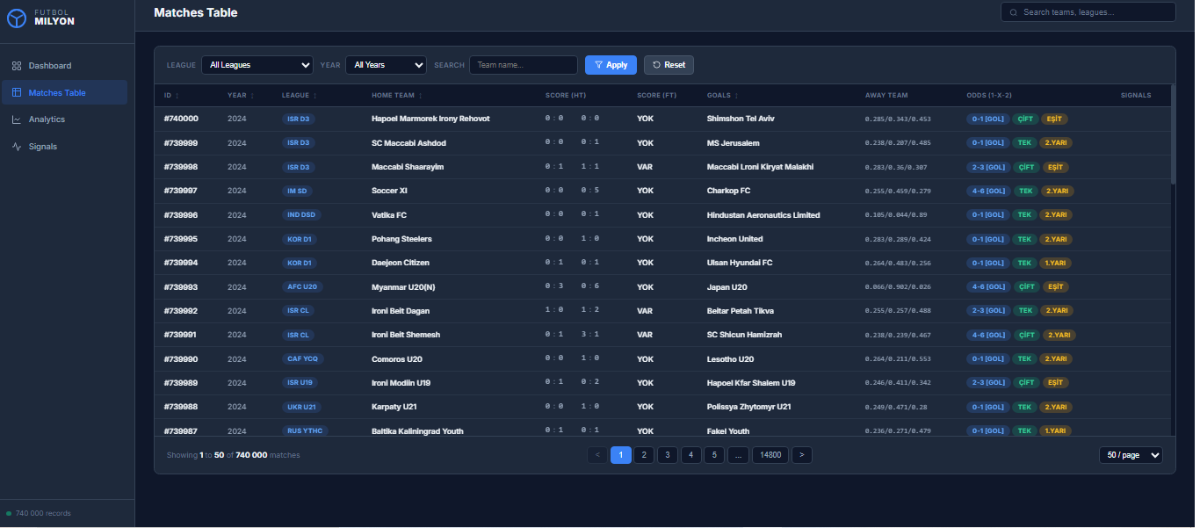Focus the Team name search input
This screenshot has width=1200, height=528.
coord(523,65)
